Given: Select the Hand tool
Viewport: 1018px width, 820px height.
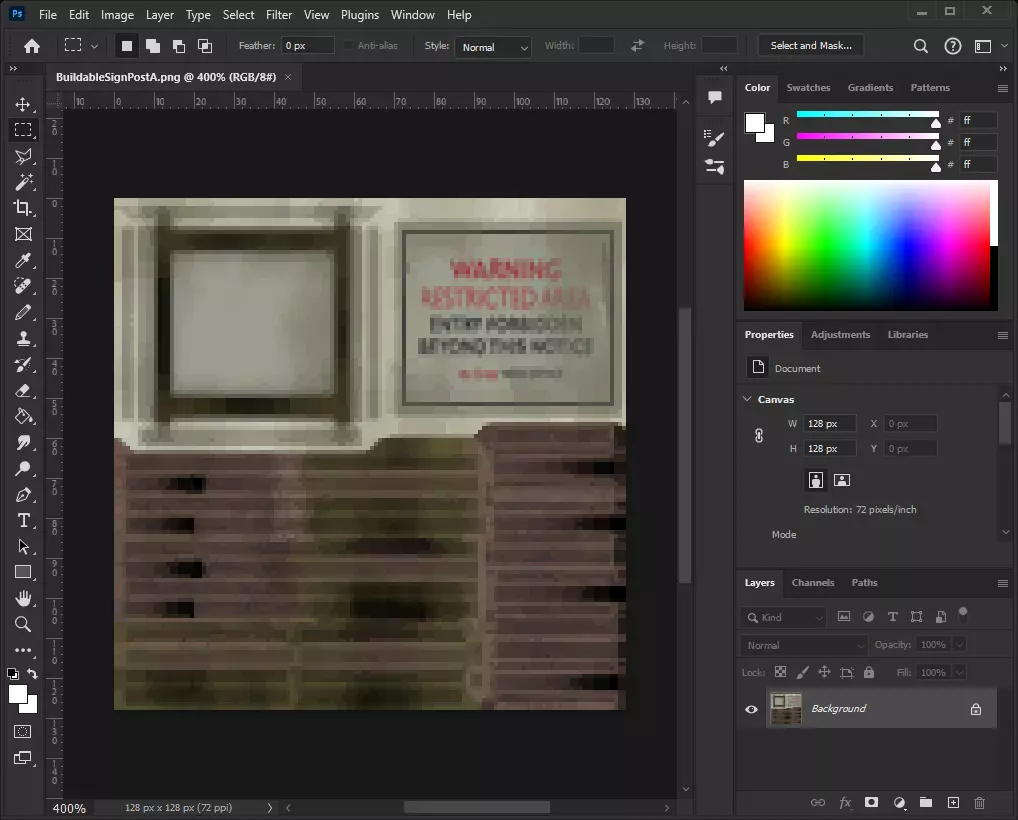Looking at the screenshot, I should tap(23, 598).
